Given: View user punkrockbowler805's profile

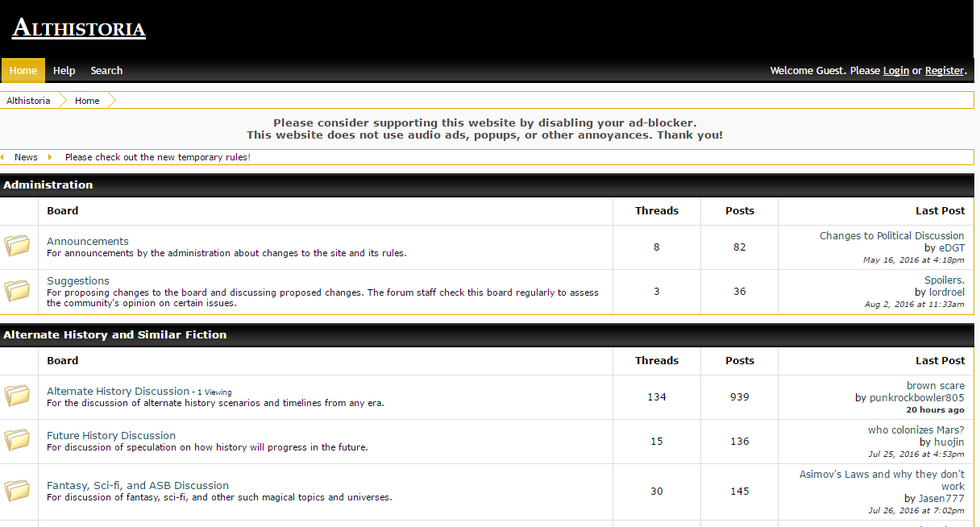Looking at the screenshot, I should 917,398.
